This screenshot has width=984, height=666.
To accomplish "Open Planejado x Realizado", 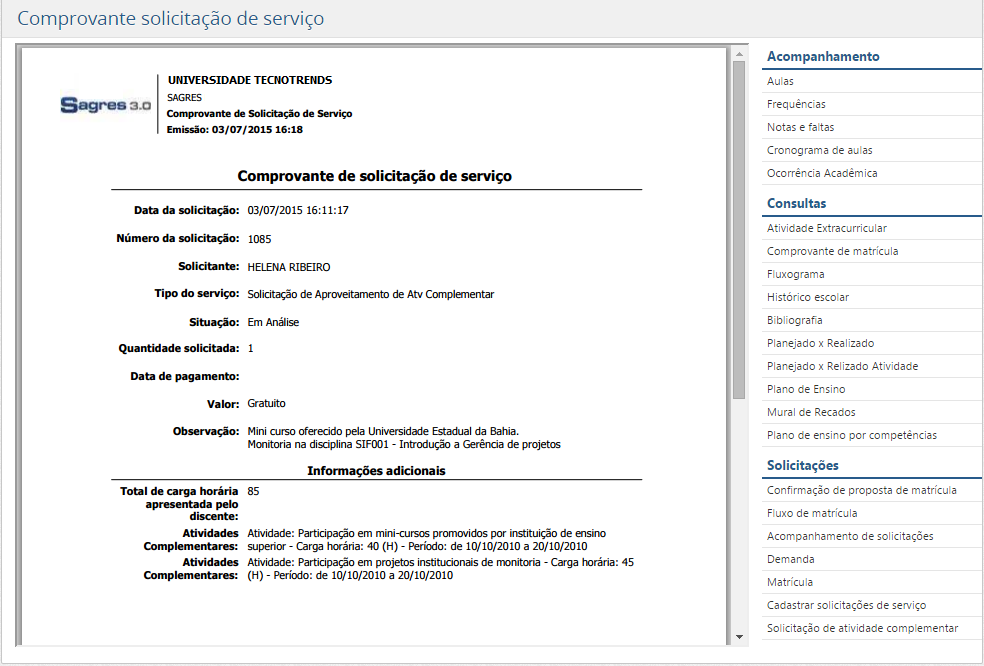I will (820, 343).
